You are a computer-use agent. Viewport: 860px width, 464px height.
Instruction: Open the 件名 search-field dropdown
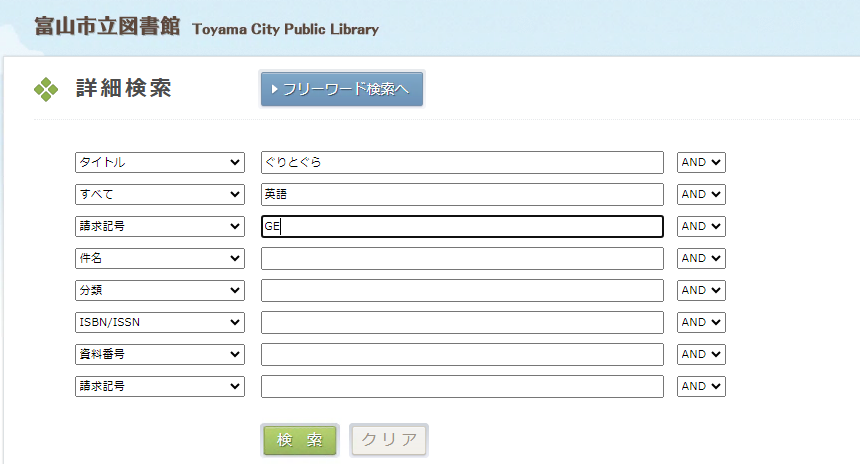tap(160, 258)
